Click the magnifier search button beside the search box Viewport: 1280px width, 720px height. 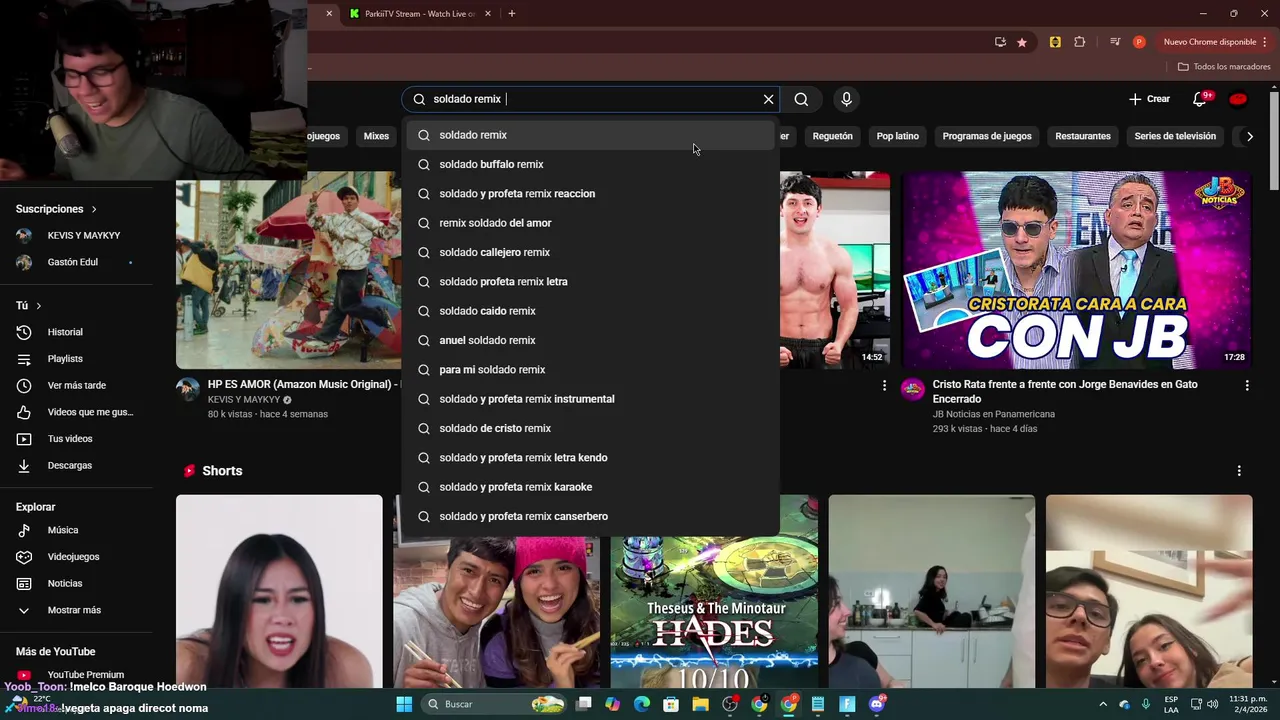[x=801, y=99]
